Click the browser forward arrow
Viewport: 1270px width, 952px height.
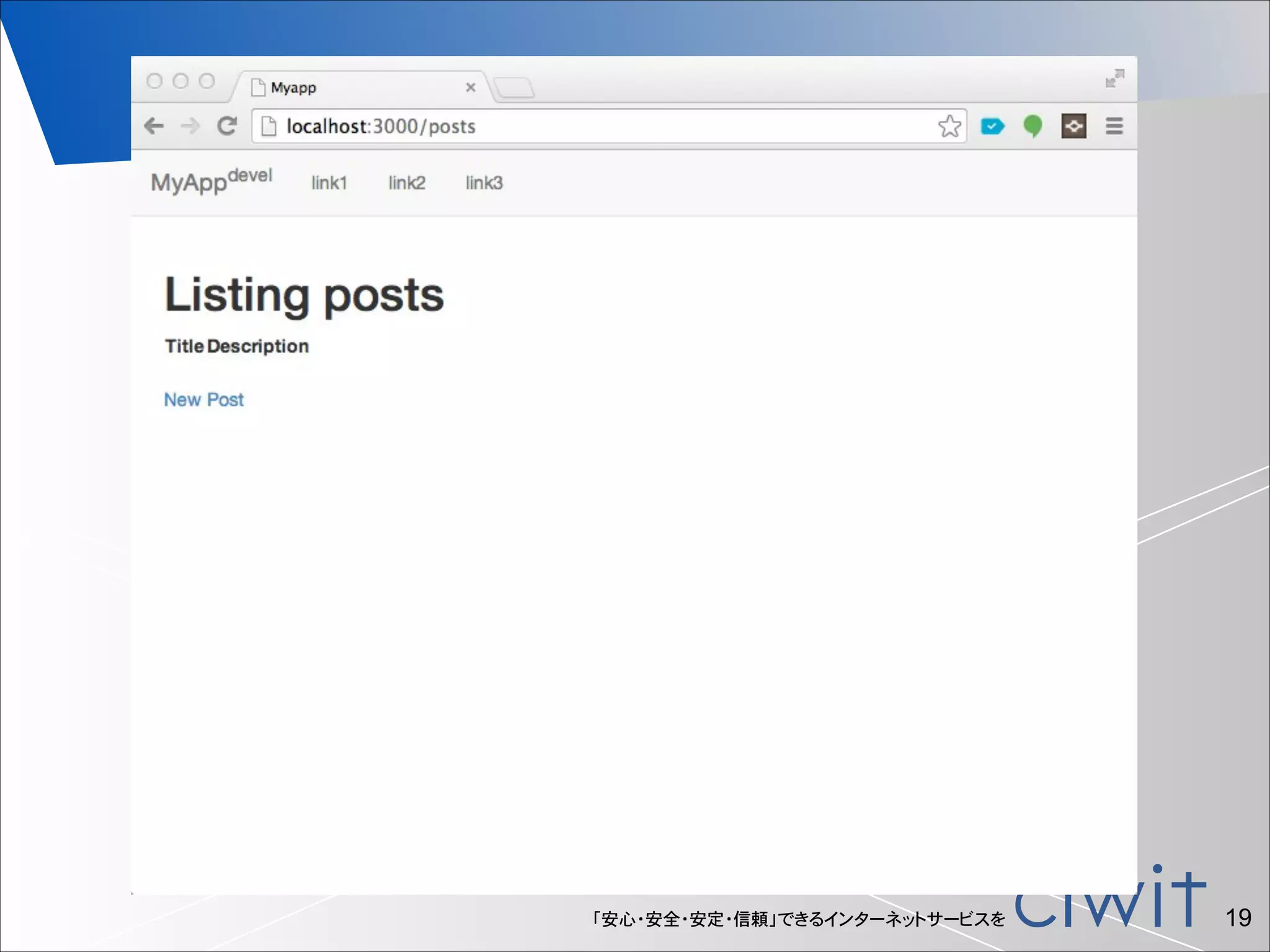tap(190, 126)
